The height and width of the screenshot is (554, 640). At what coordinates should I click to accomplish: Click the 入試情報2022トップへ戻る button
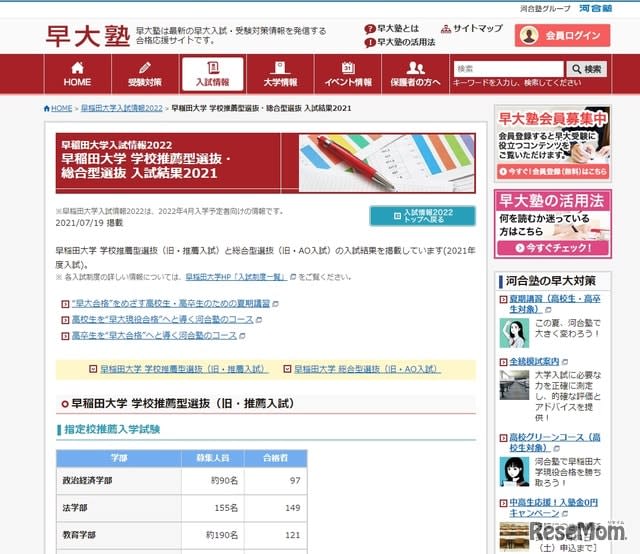pos(422,216)
